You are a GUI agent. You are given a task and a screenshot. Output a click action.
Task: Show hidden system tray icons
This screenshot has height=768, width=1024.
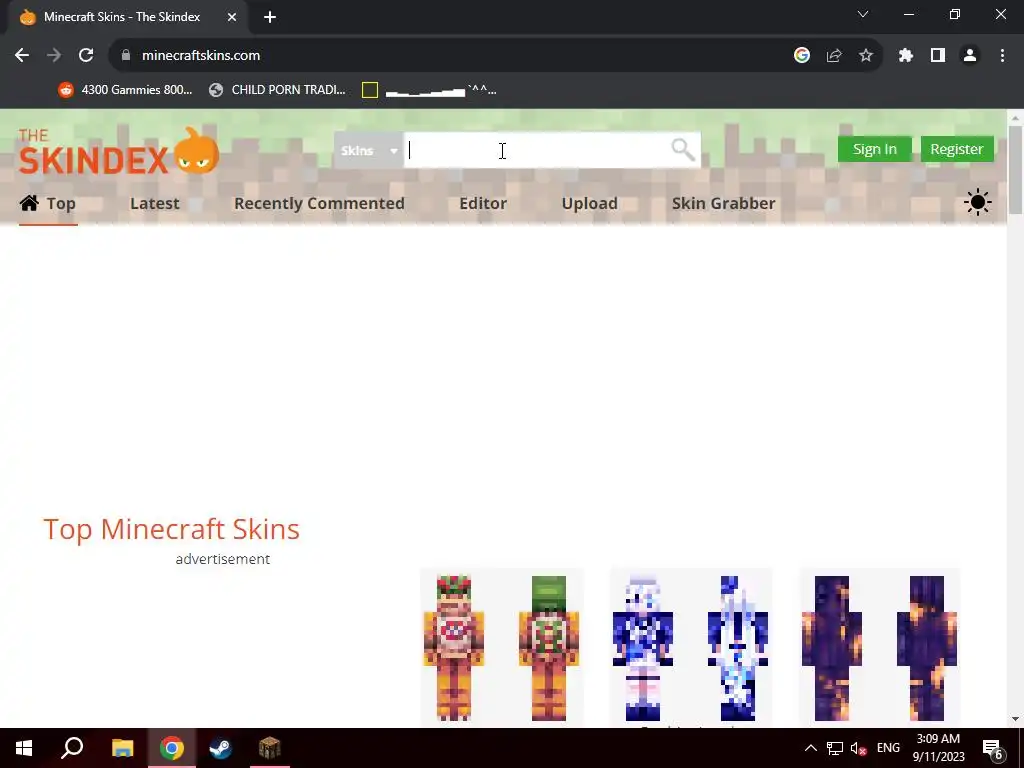tap(810, 748)
